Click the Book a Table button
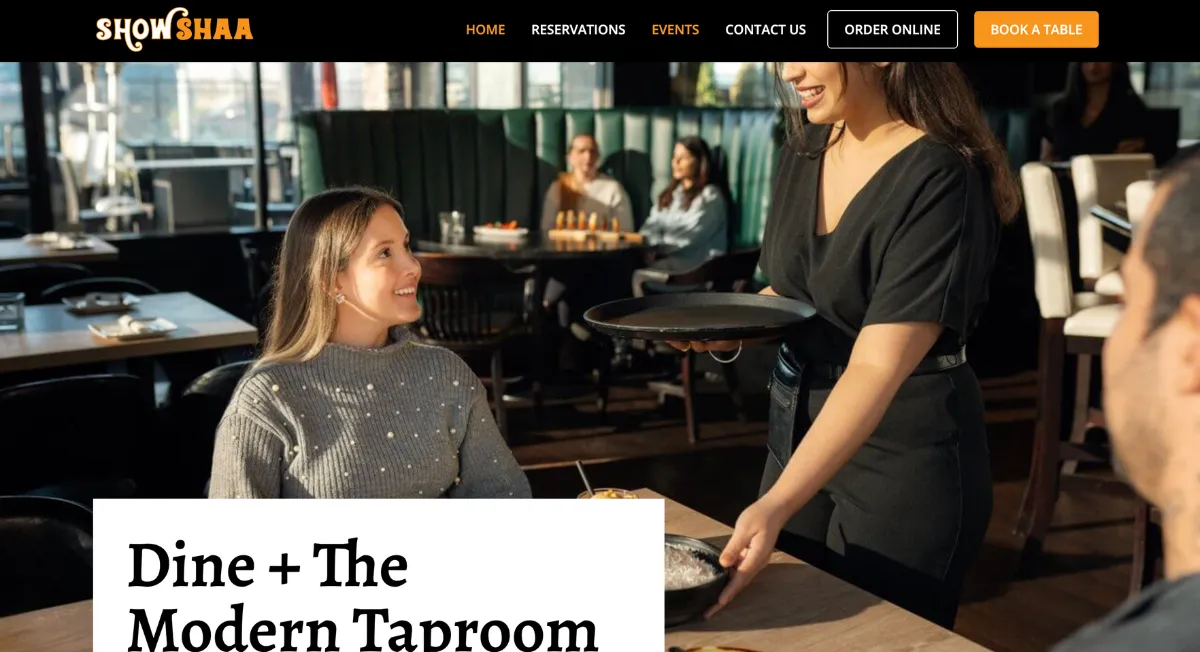 click(x=1036, y=29)
